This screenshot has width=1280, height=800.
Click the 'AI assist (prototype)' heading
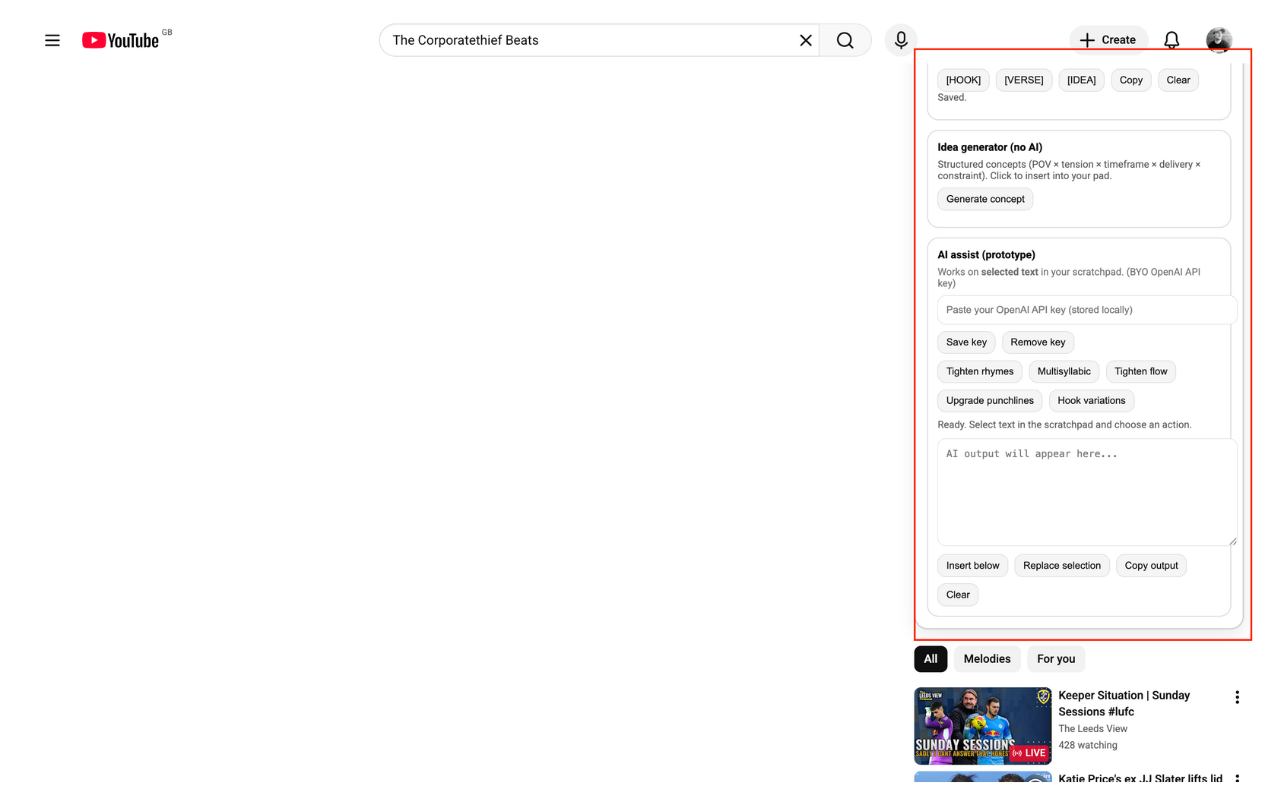986,255
